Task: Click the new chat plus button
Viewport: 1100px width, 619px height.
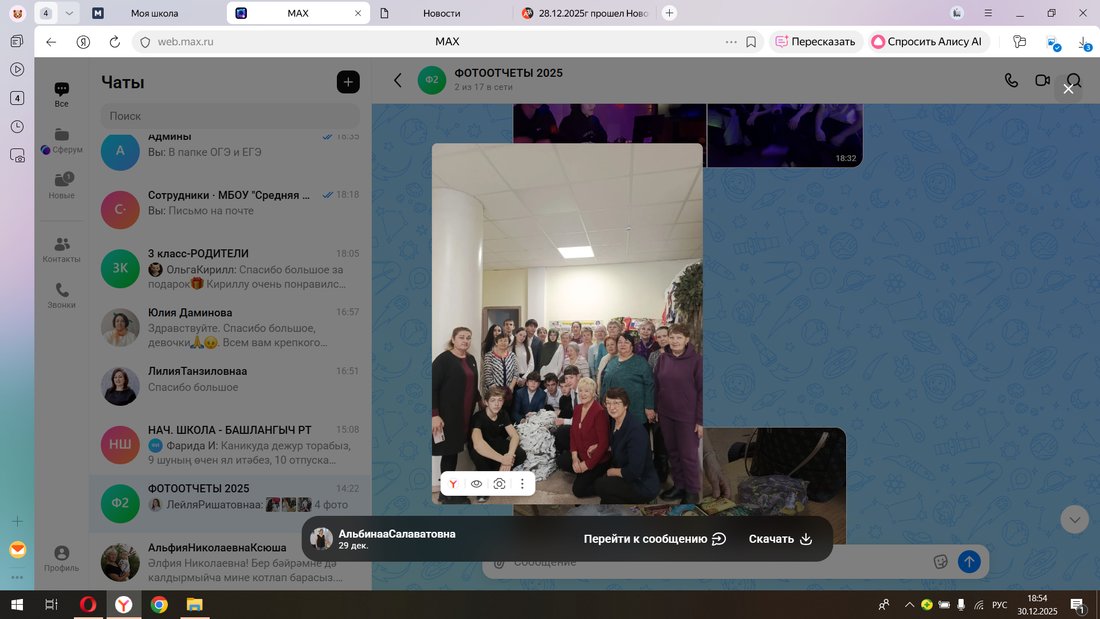Action: click(x=347, y=82)
